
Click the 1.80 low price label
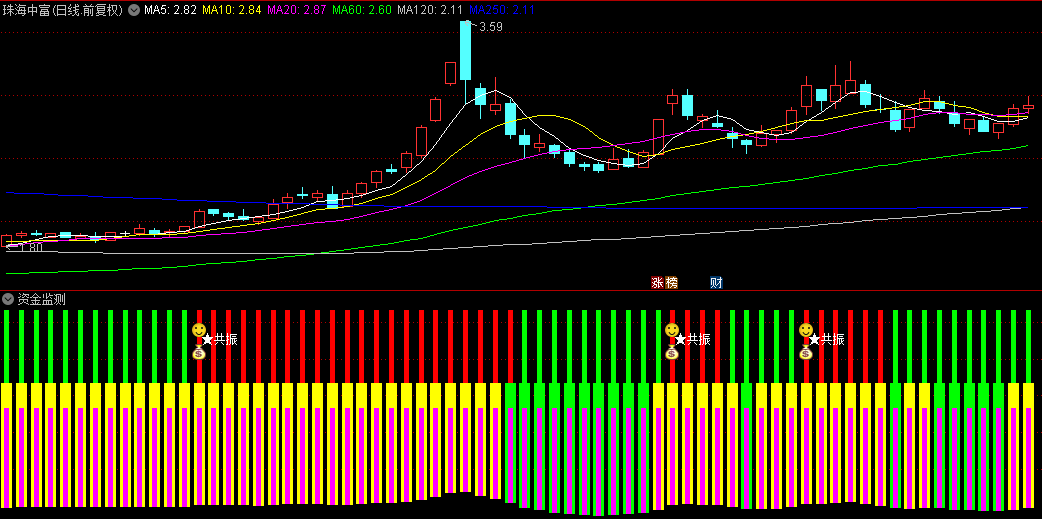pos(31,247)
